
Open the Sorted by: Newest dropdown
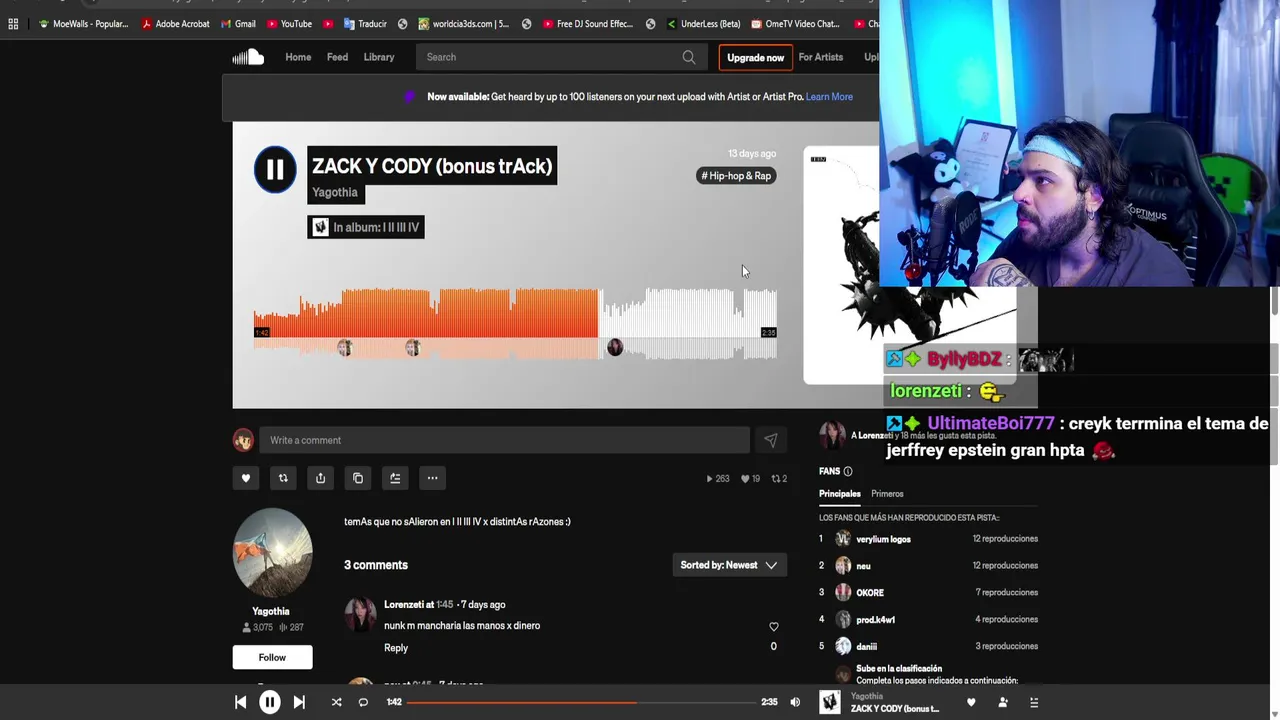click(729, 565)
